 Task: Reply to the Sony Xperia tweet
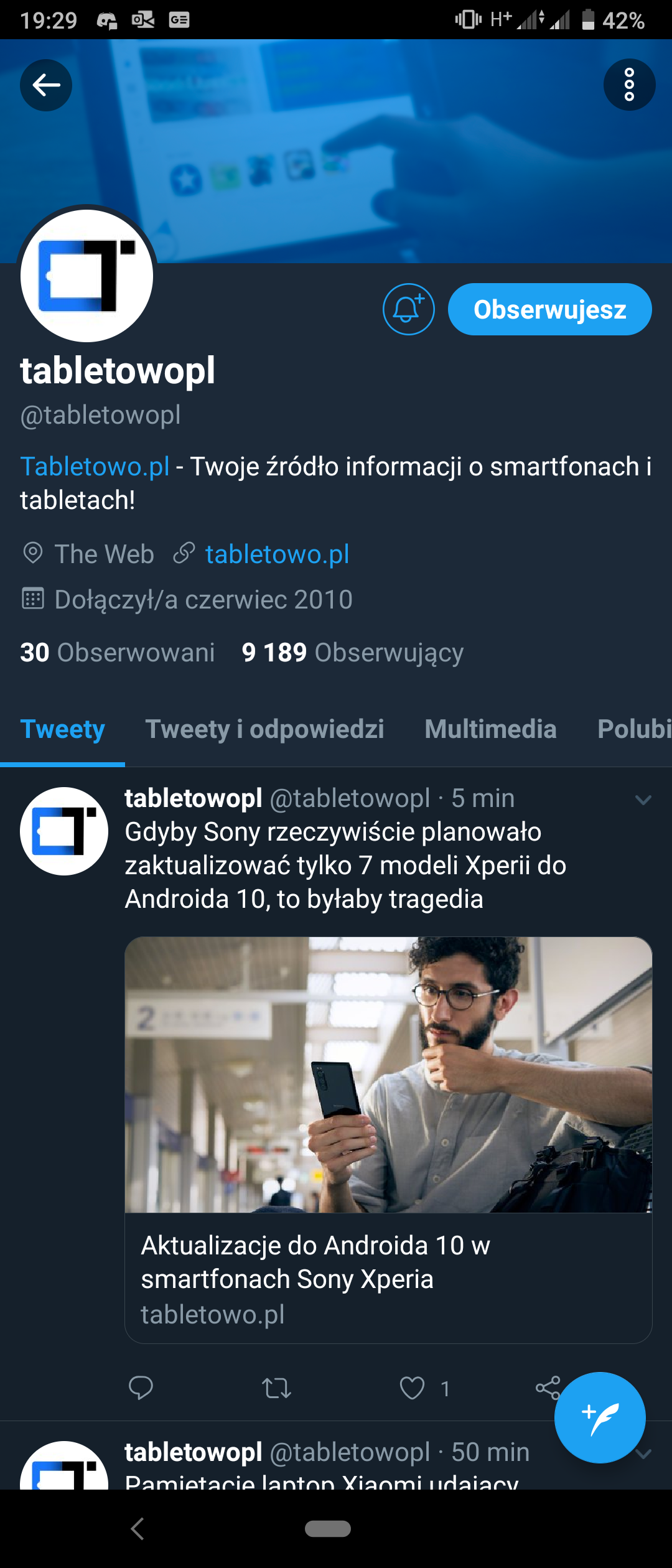[x=141, y=1388]
